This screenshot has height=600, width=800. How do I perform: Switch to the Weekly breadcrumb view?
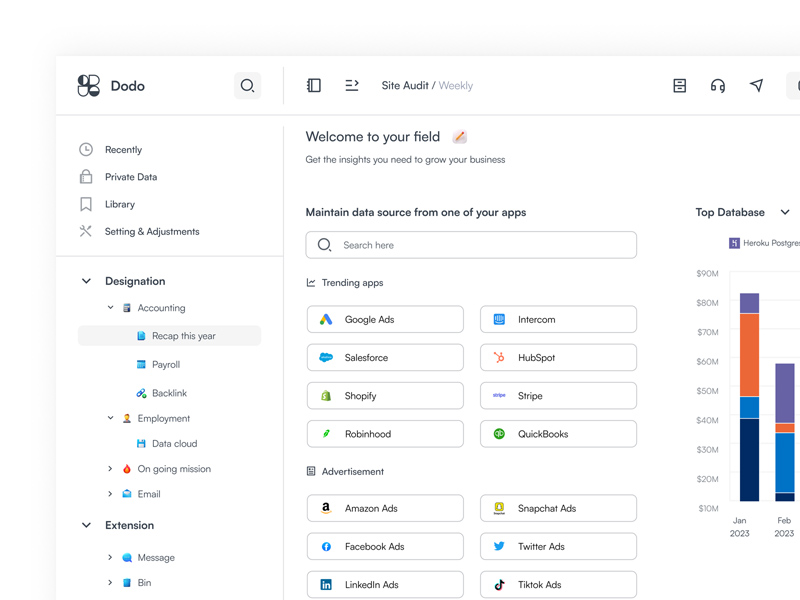[456, 86]
